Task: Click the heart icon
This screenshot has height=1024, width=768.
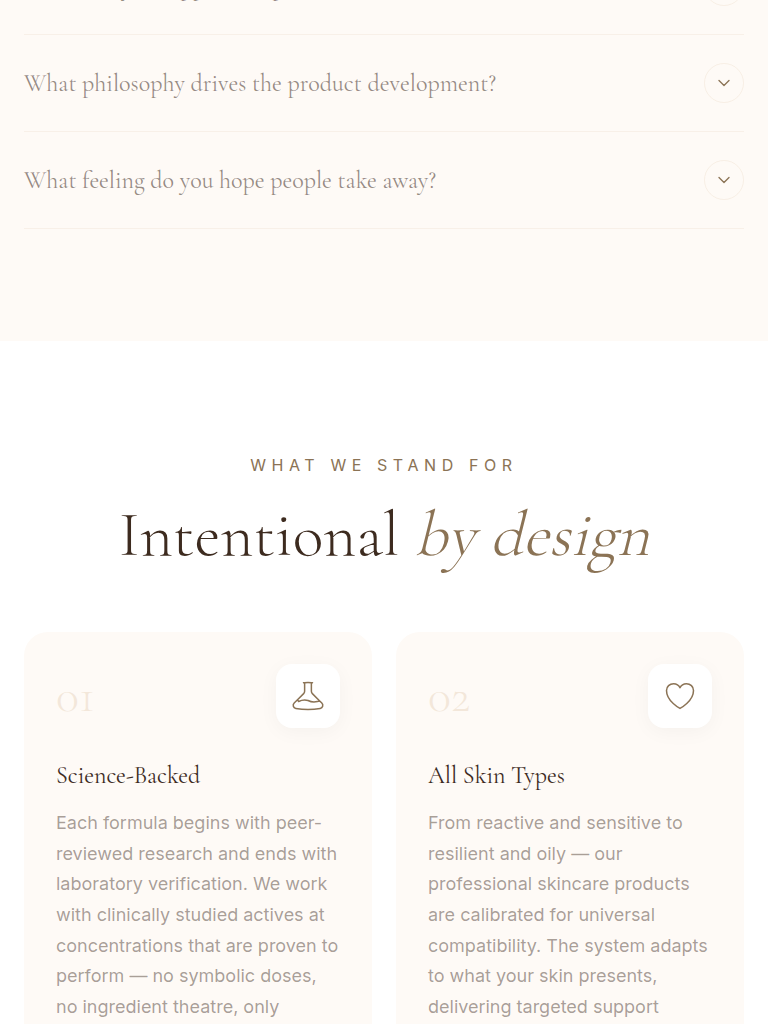Action: [680, 696]
